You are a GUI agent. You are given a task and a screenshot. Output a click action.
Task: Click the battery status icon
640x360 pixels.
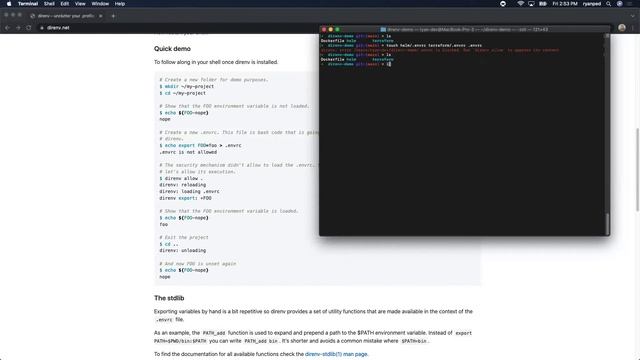543,4
